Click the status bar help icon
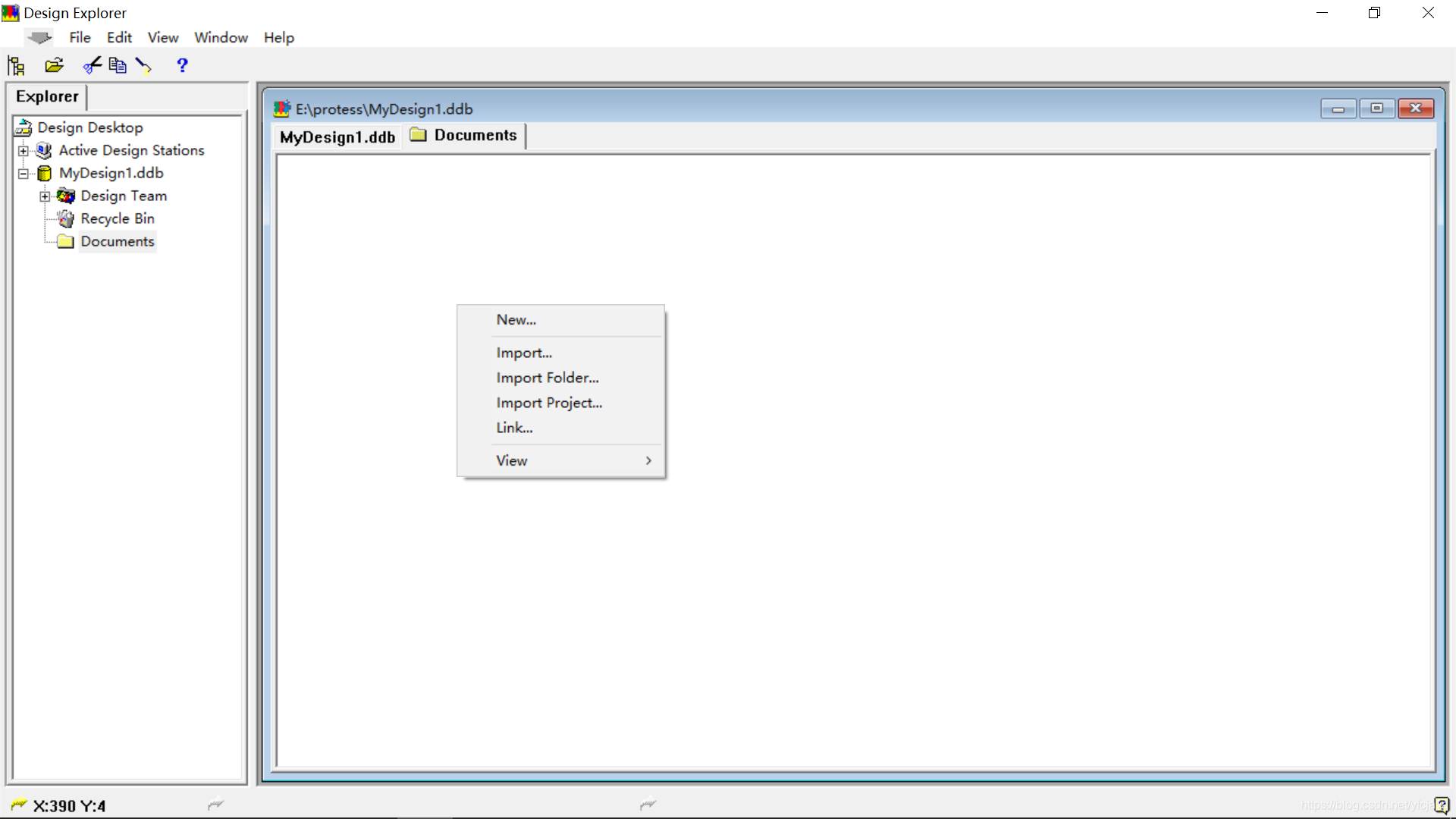 coord(1441,805)
